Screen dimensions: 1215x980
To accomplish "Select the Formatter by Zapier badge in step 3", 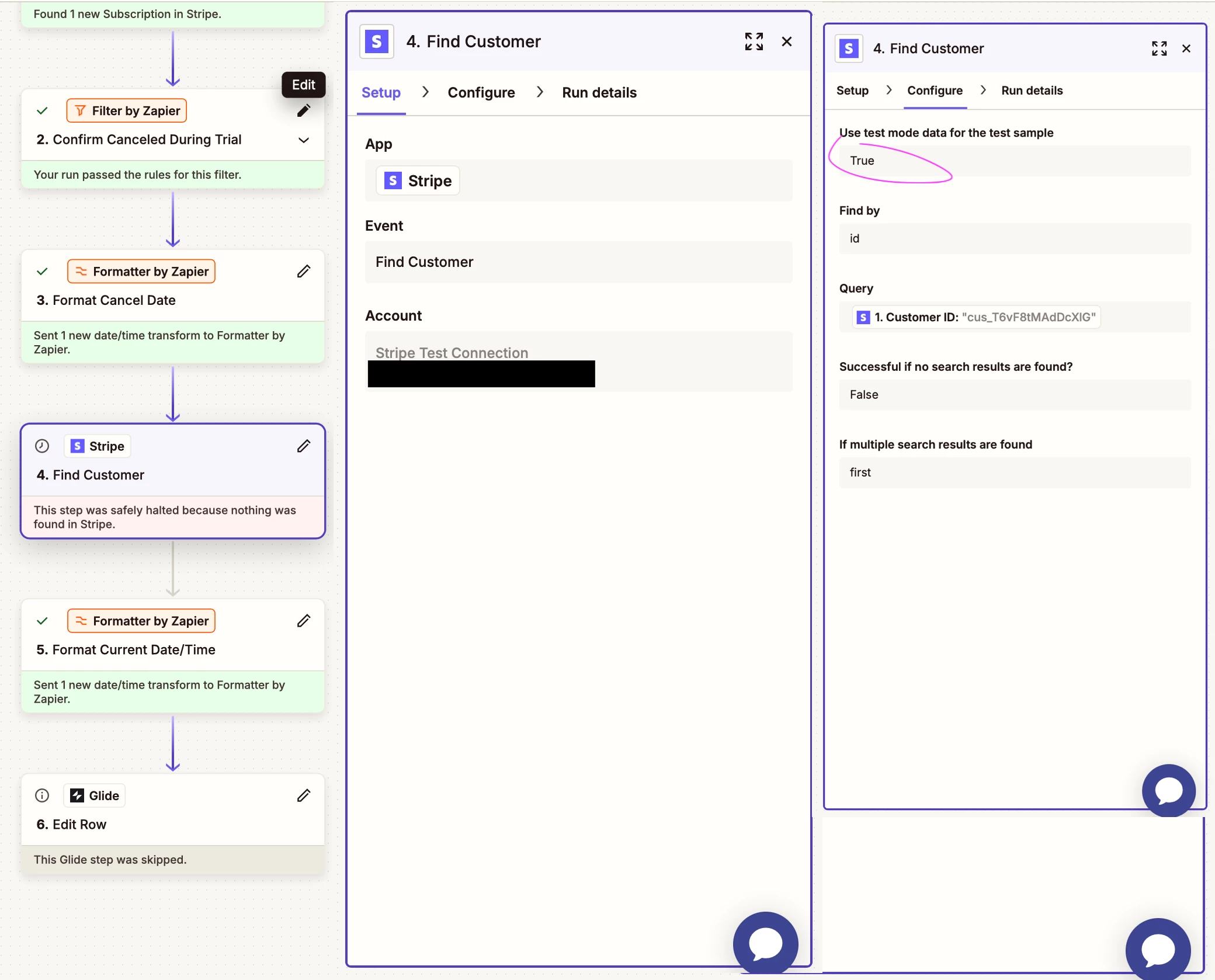I will click(x=141, y=272).
